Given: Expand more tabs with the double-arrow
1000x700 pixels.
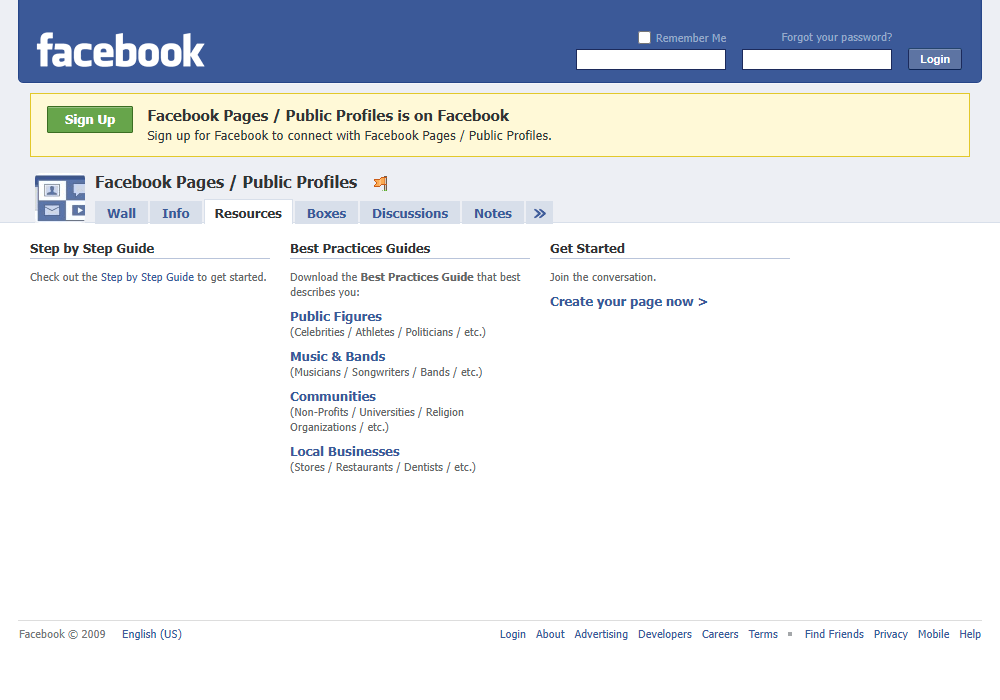Looking at the screenshot, I should click(x=540, y=213).
